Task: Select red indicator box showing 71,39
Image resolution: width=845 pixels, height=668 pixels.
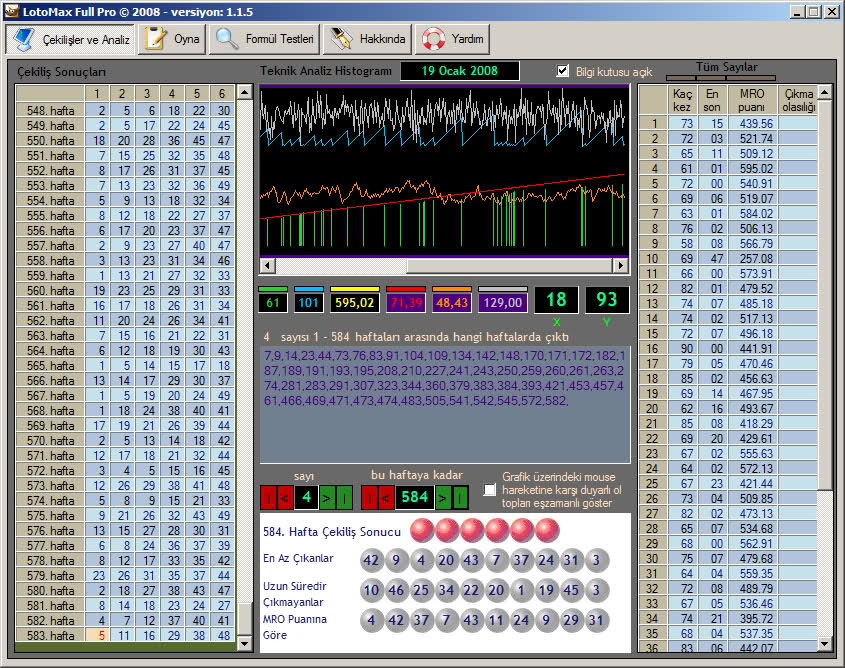Action: (x=406, y=302)
